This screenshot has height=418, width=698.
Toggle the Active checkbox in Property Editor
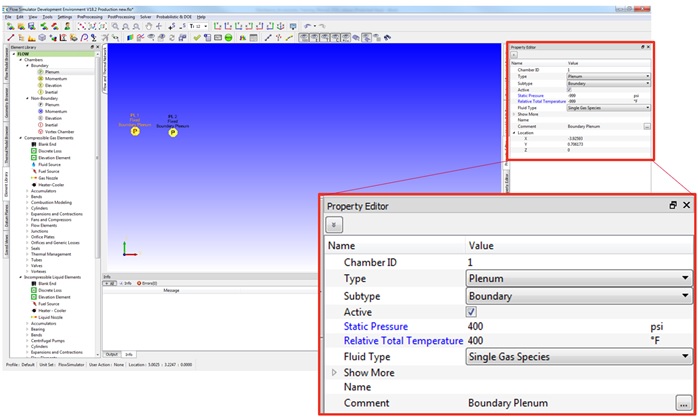coord(472,311)
